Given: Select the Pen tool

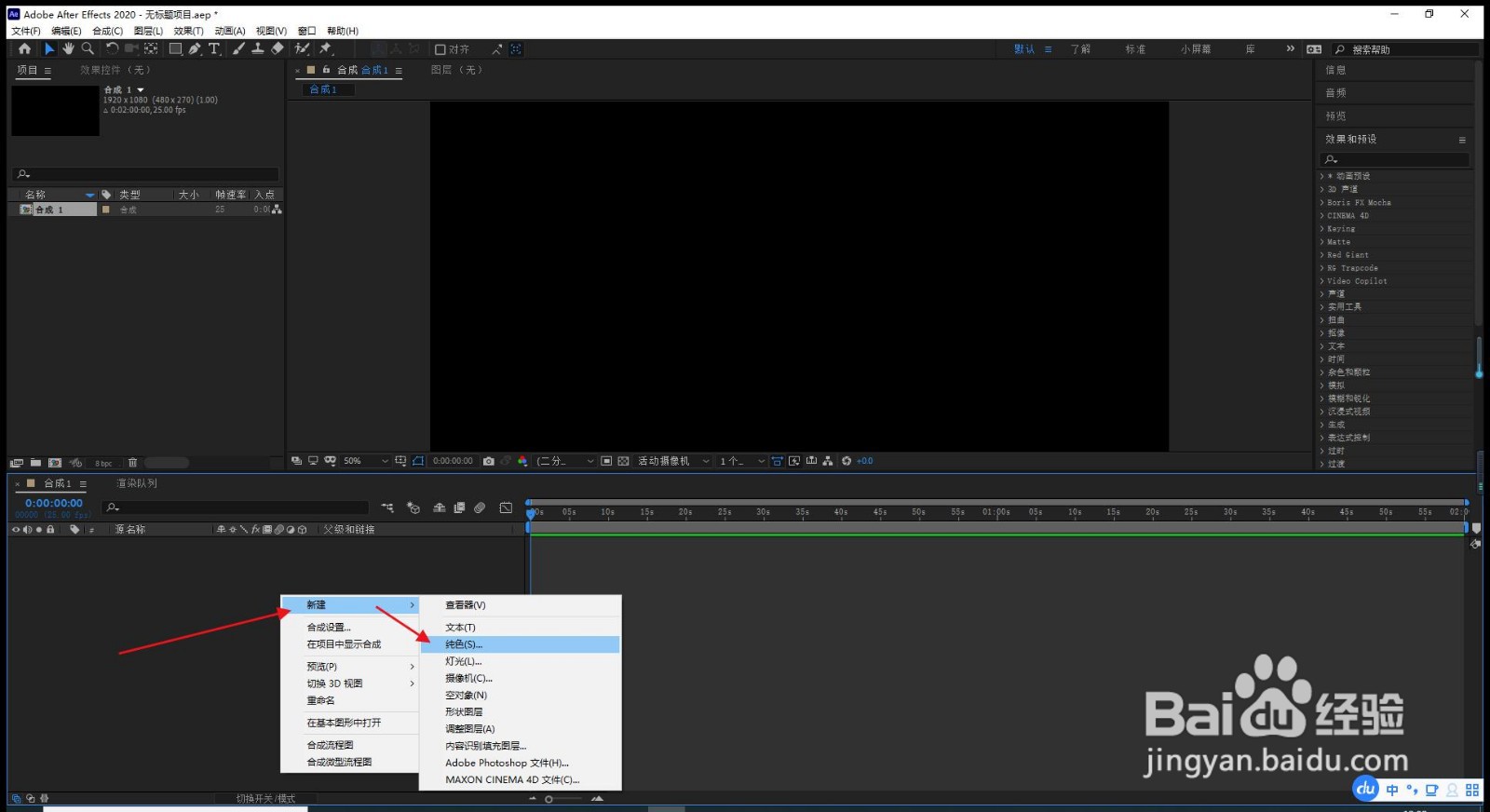Looking at the screenshot, I should (195, 48).
